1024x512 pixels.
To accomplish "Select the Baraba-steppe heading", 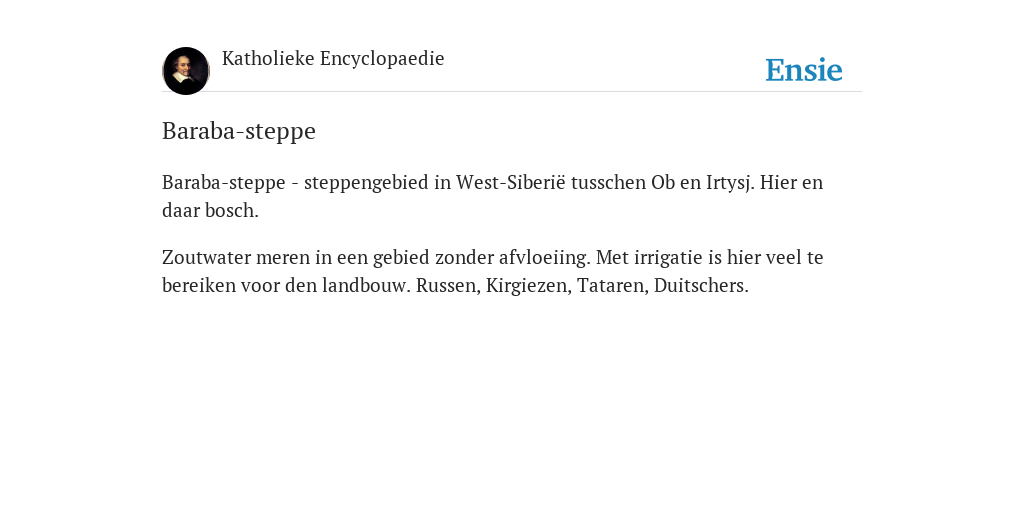I will [239, 131].
